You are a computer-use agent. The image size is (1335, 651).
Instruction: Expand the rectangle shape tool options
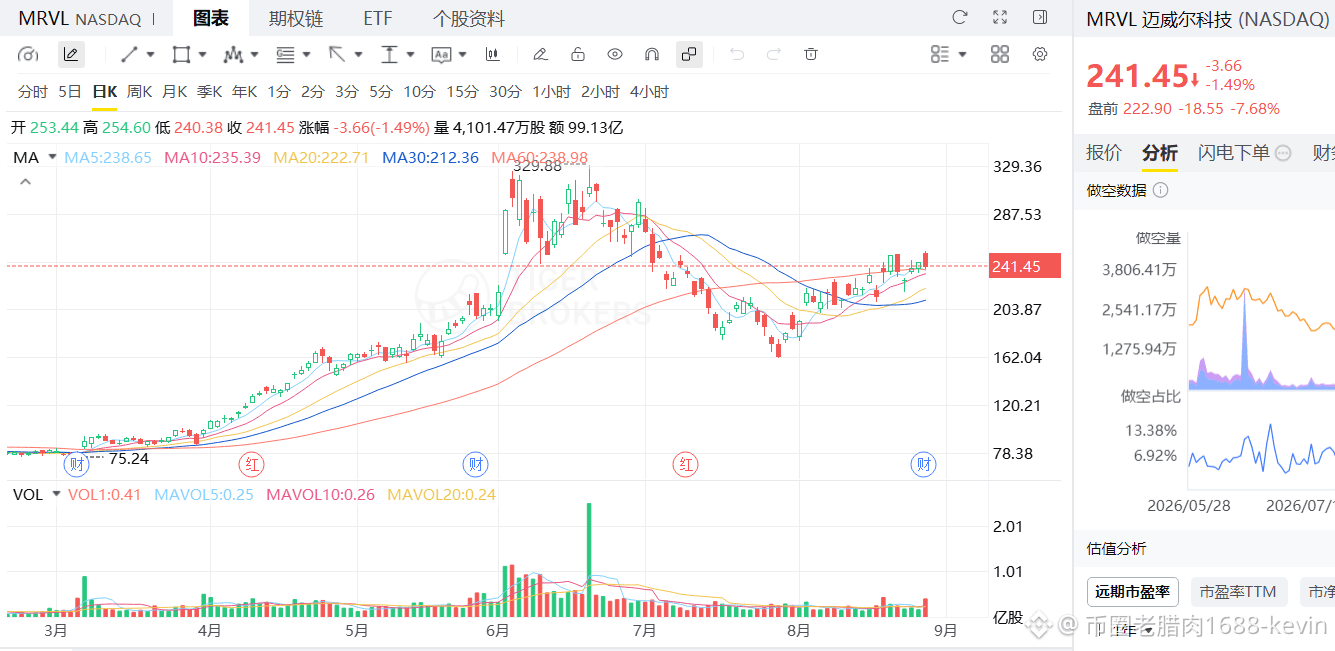coord(203,54)
